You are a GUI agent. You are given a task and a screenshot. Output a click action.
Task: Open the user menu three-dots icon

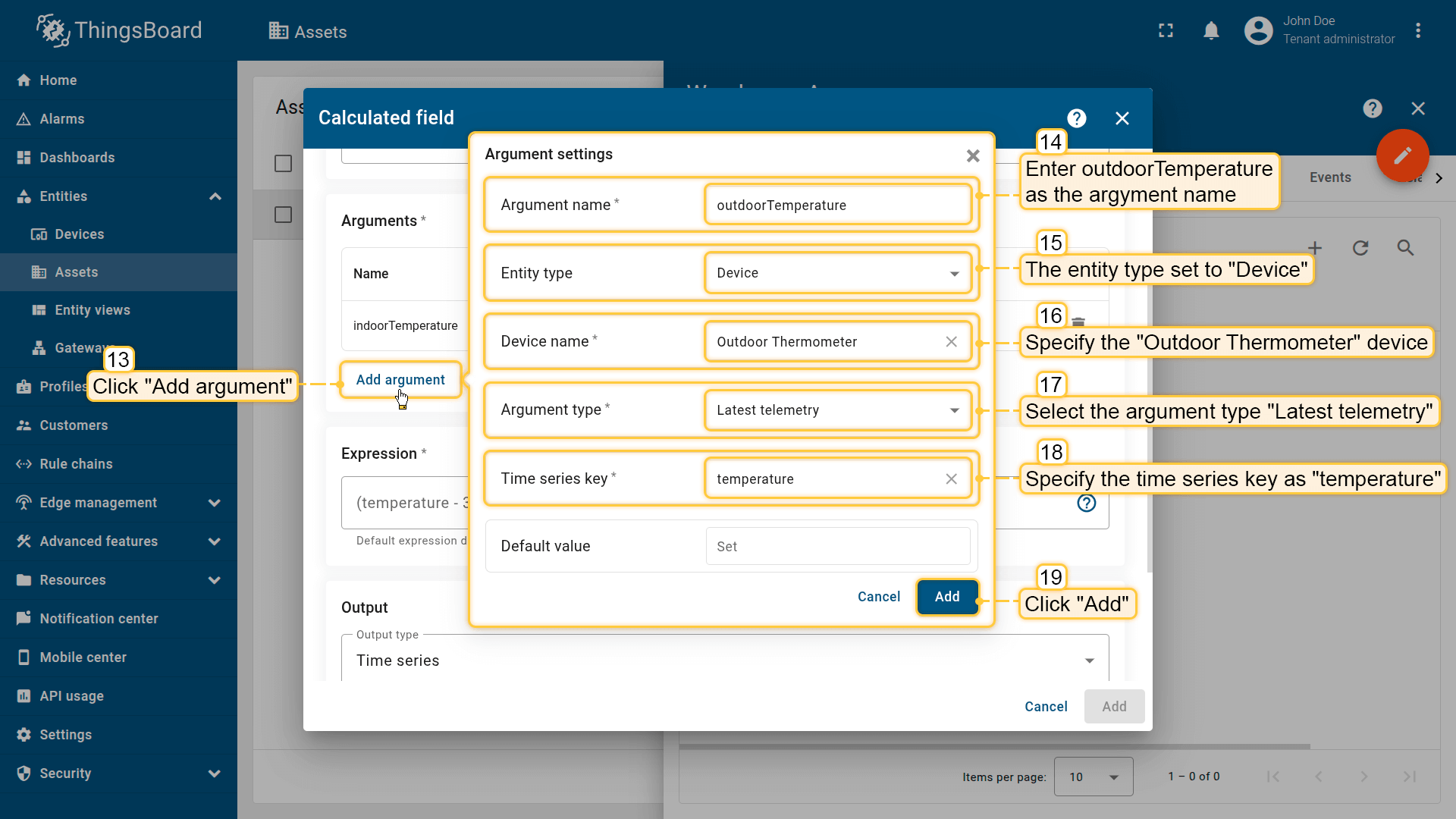pyautogui.click(x=1417, y=31)
